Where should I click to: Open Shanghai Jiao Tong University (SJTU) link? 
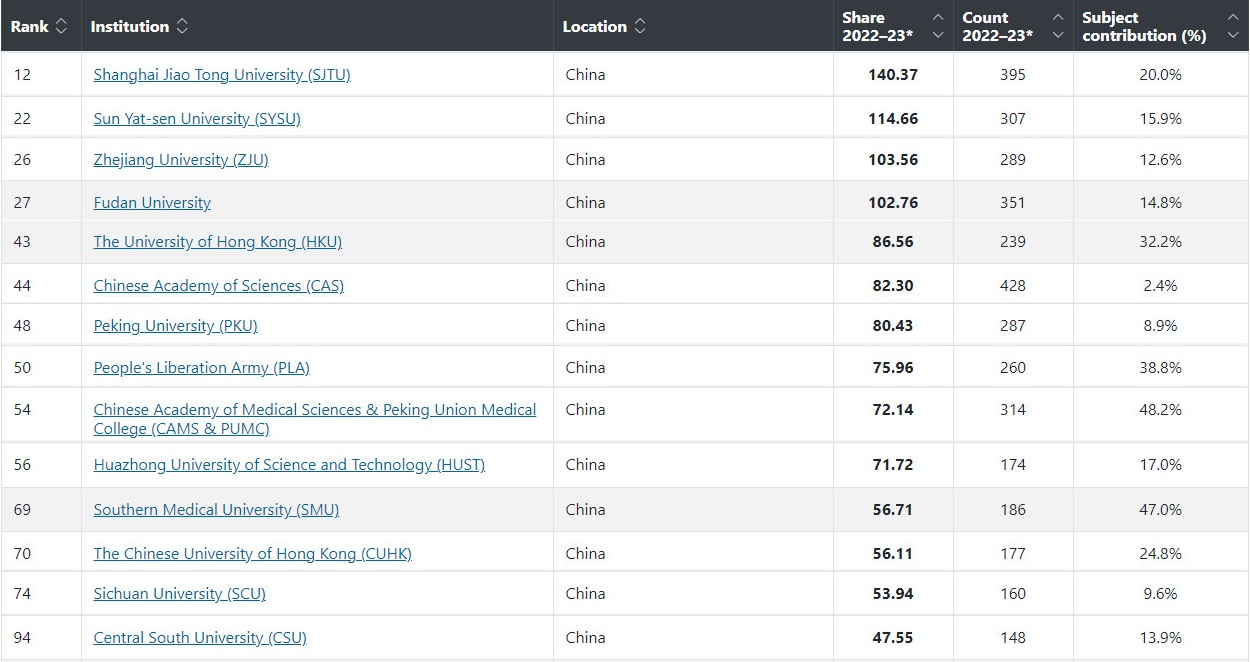(221, 75)
